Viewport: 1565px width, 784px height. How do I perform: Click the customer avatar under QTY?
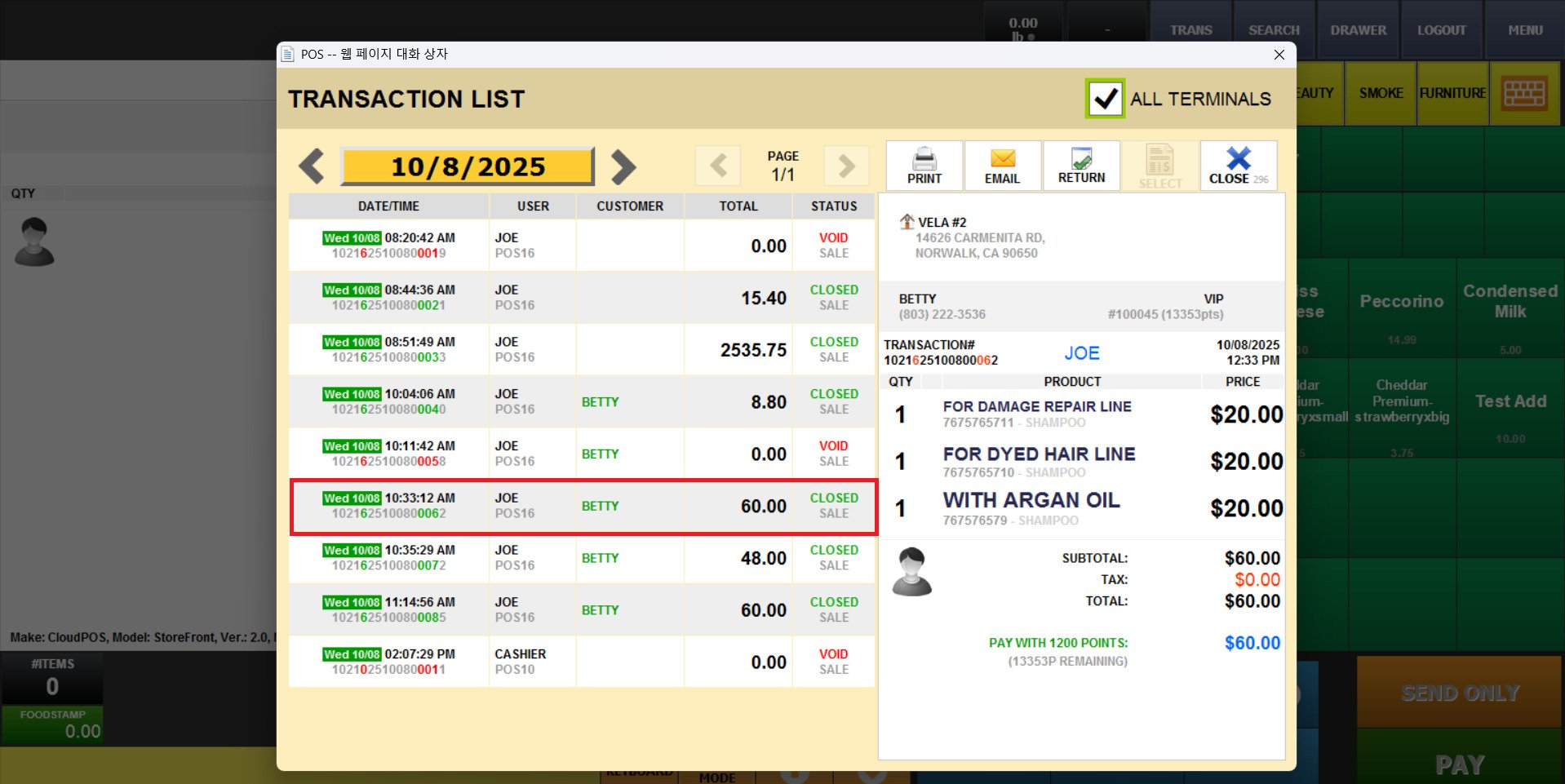pyautogui.click(x=34, y=241)
